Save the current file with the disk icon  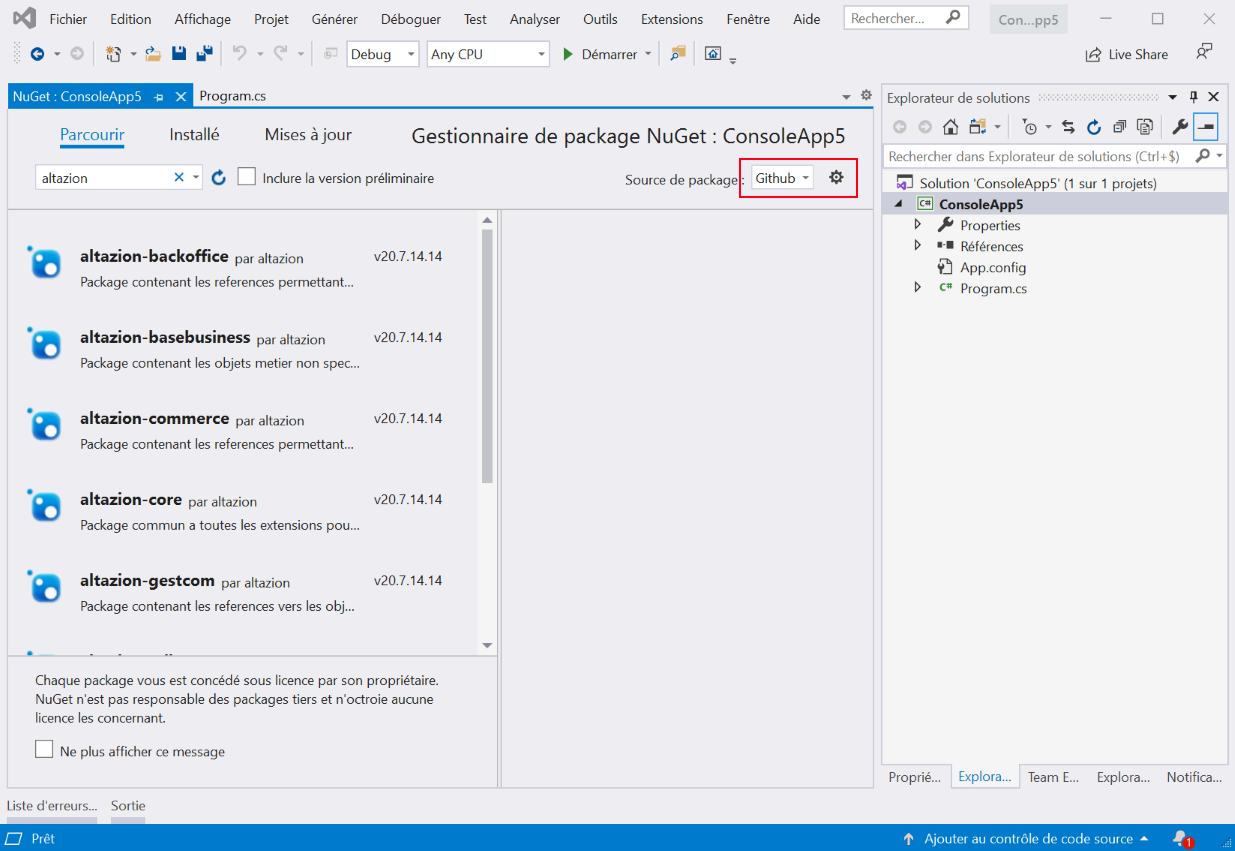(179, 54)
